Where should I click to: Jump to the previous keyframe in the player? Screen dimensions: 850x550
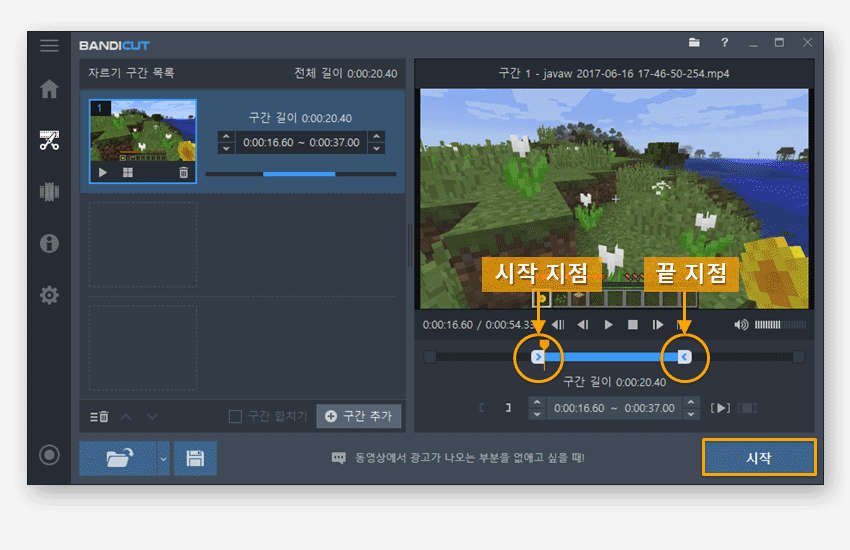[558, 325]
